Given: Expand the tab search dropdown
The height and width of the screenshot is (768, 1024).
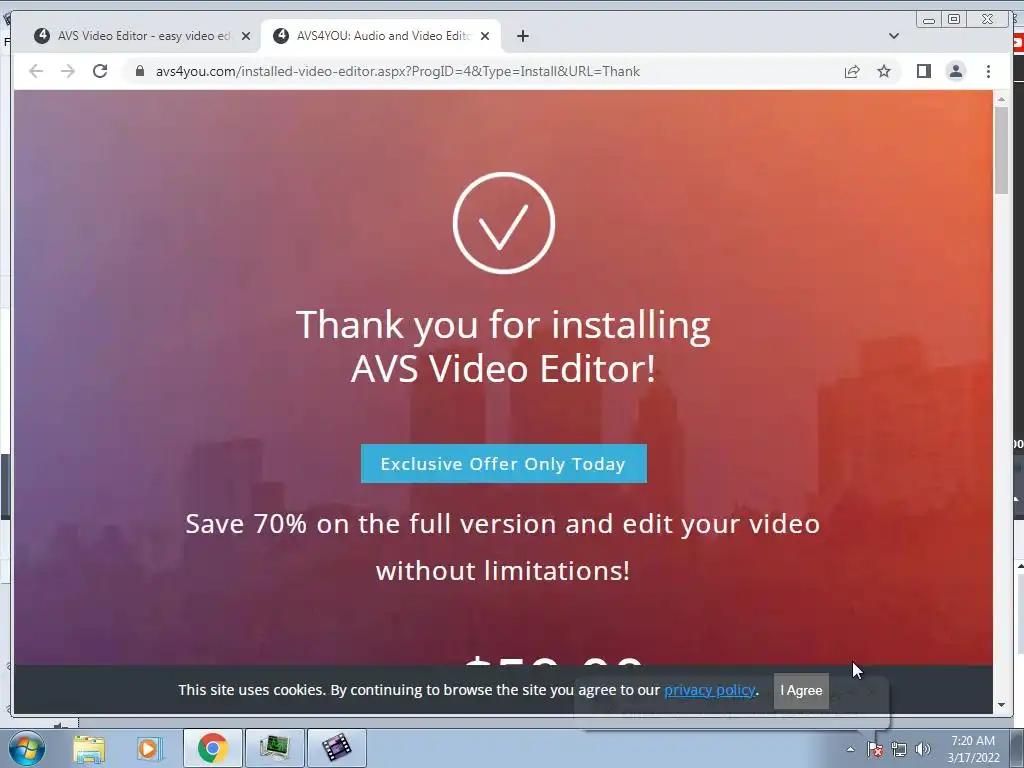Looking at the screenshot, I should click(x=893, y=36).
